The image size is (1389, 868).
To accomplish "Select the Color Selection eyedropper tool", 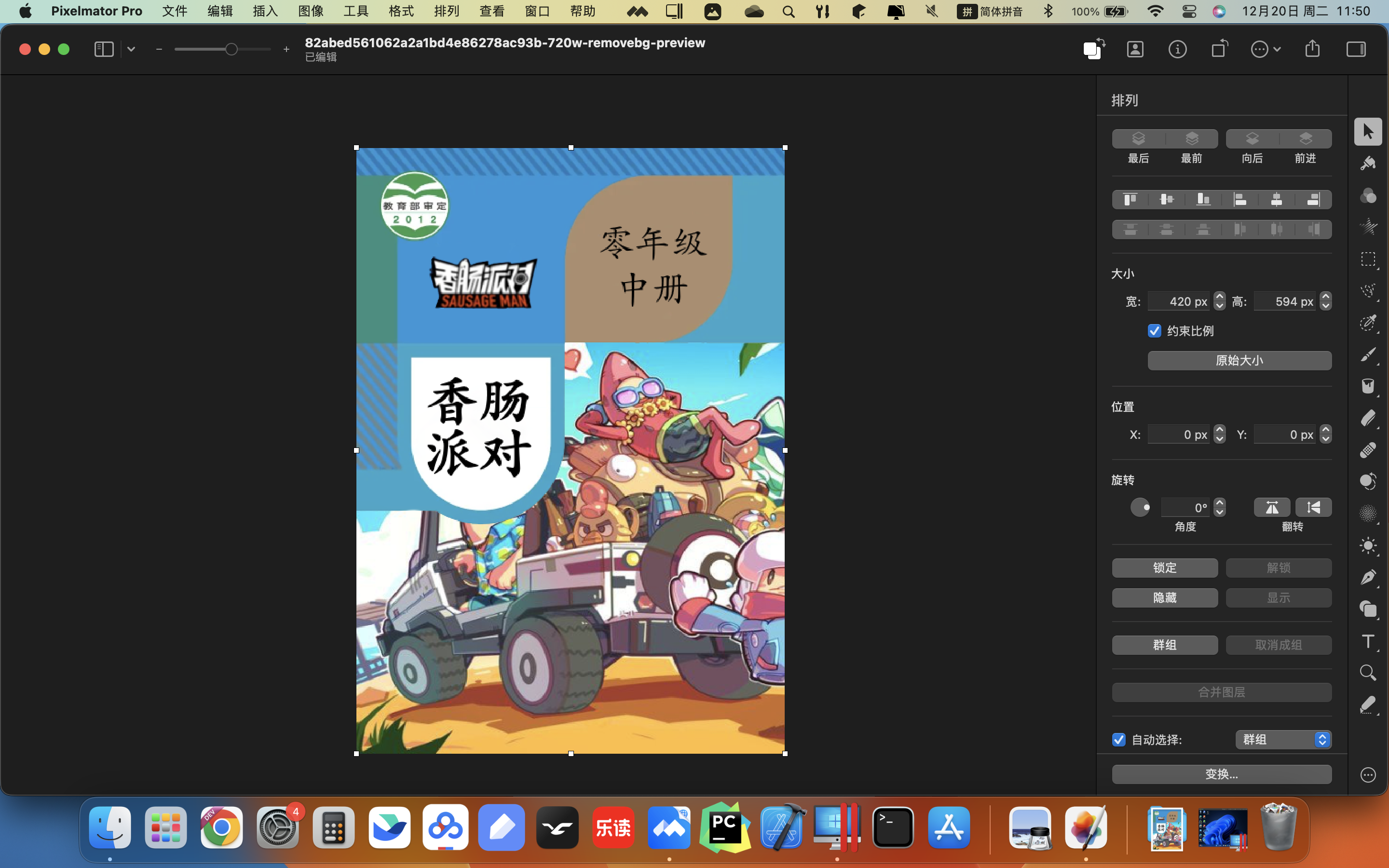I will click(x=1368, y=323).
